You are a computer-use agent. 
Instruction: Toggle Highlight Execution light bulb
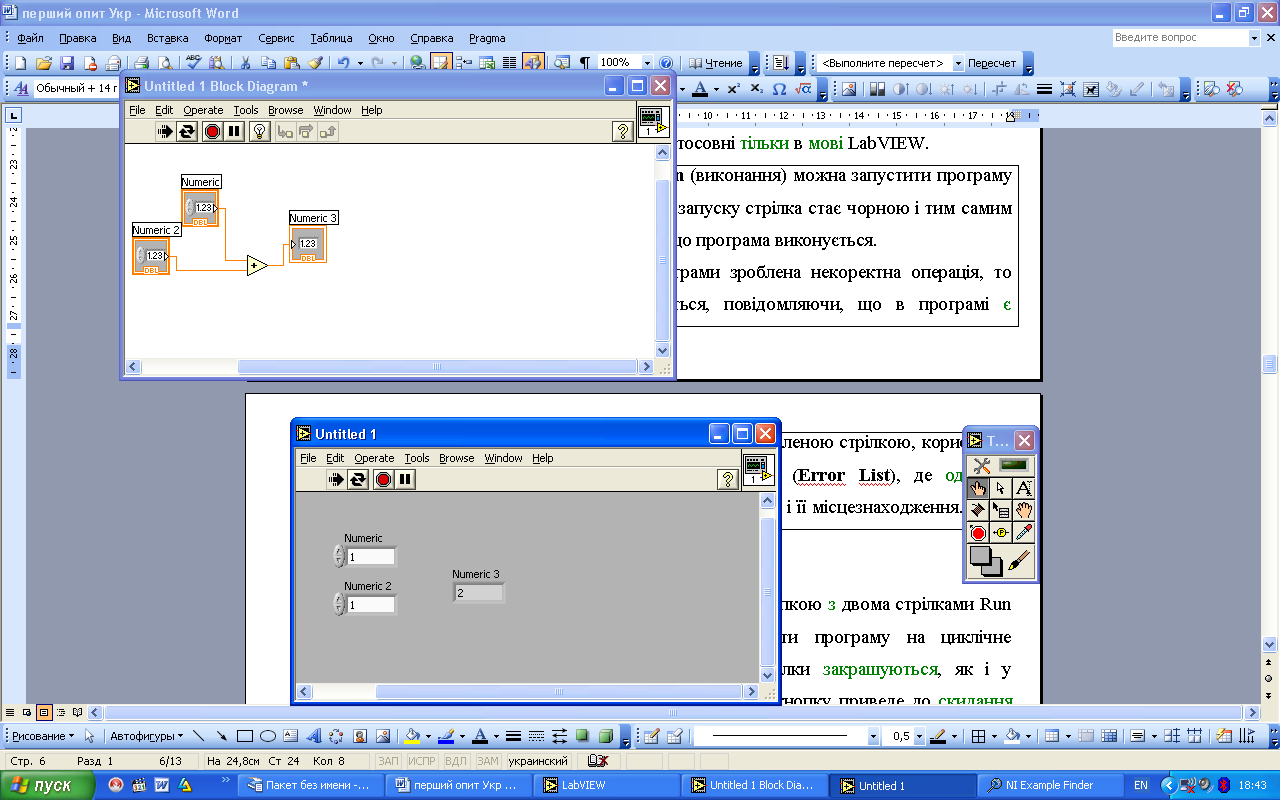coord(259,131)
